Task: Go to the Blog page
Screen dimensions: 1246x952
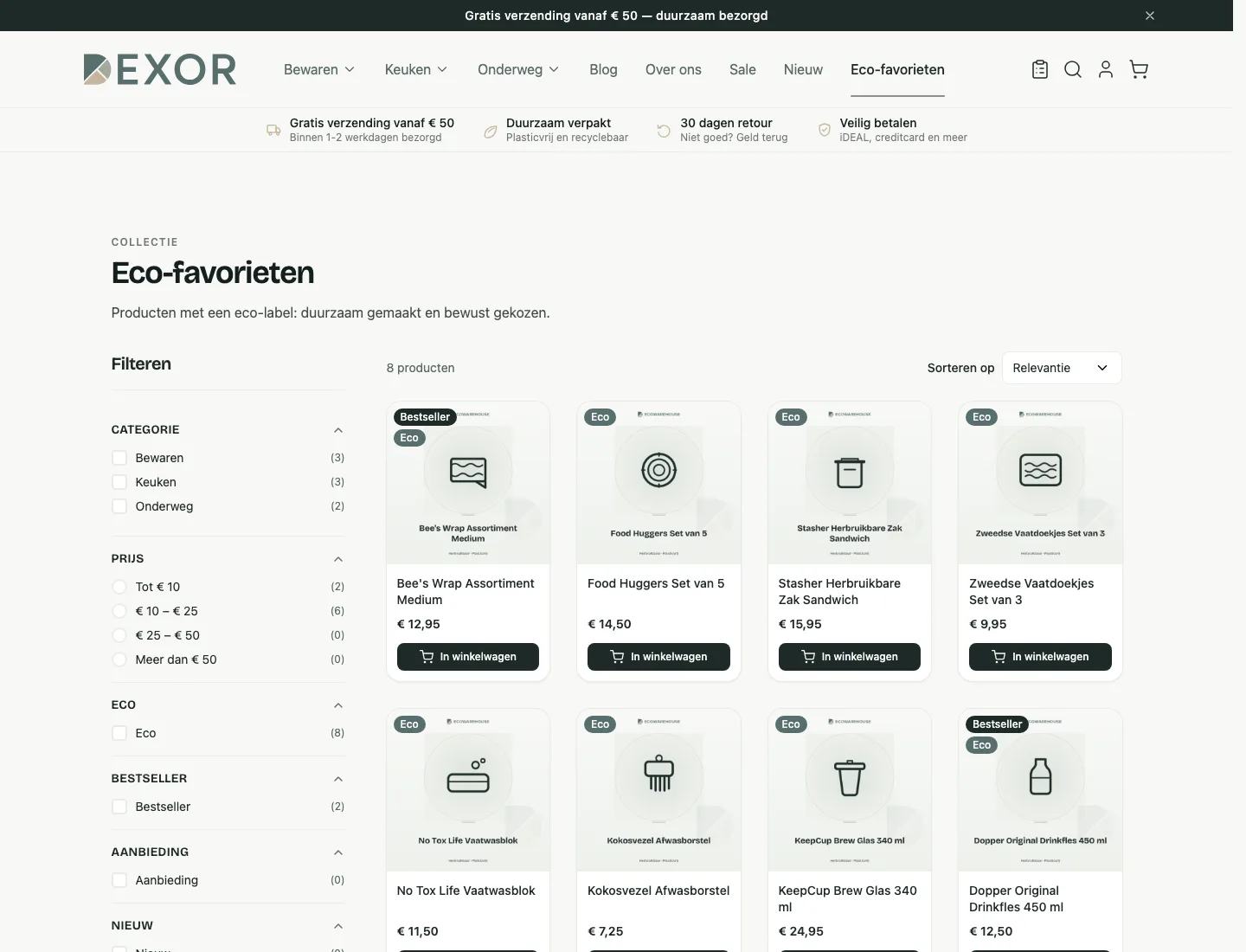Action: (x=603, y=69)
